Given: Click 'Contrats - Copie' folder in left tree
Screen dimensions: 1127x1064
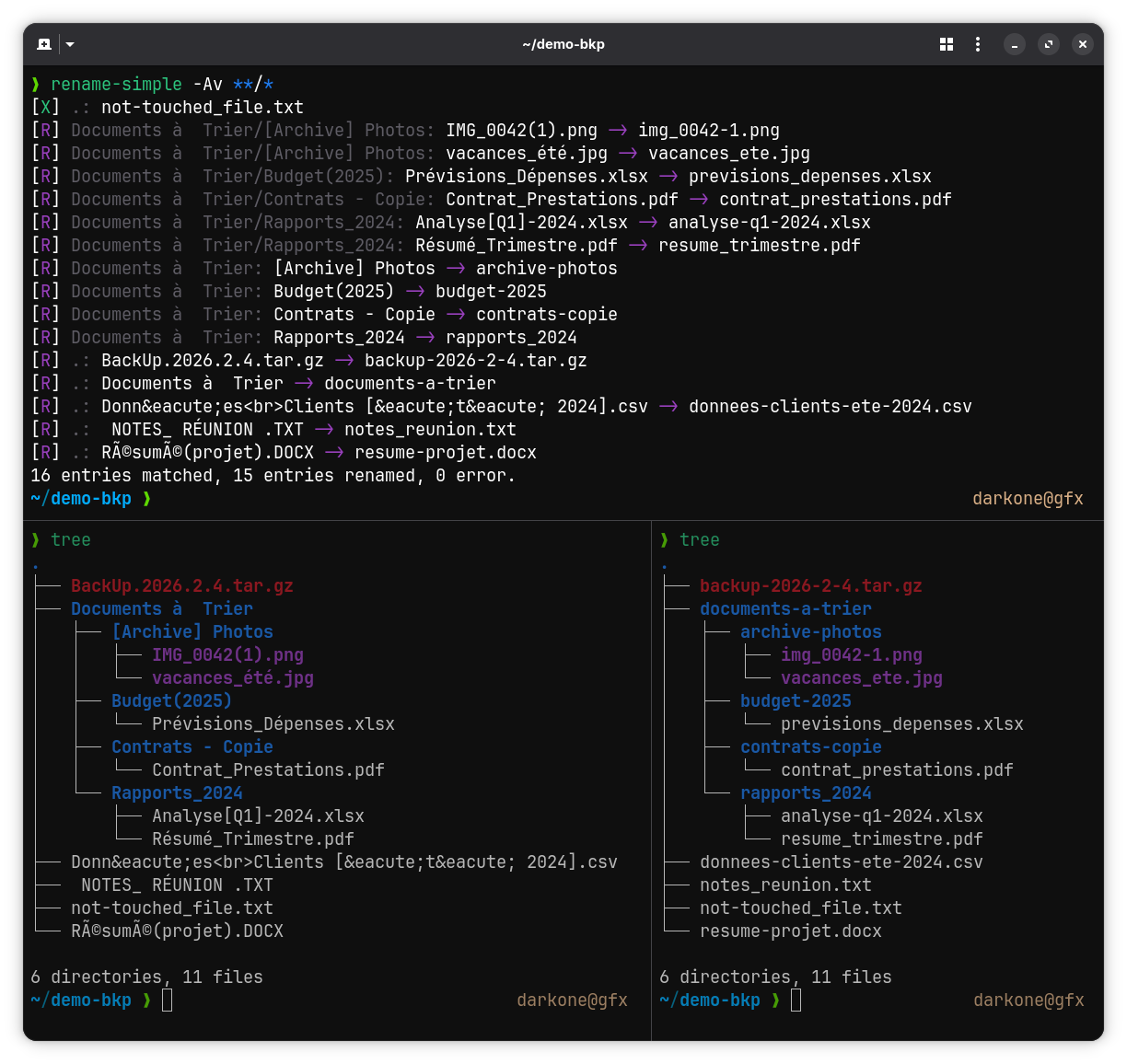Looking at the screenshot, I should click(x=192, y=747).
